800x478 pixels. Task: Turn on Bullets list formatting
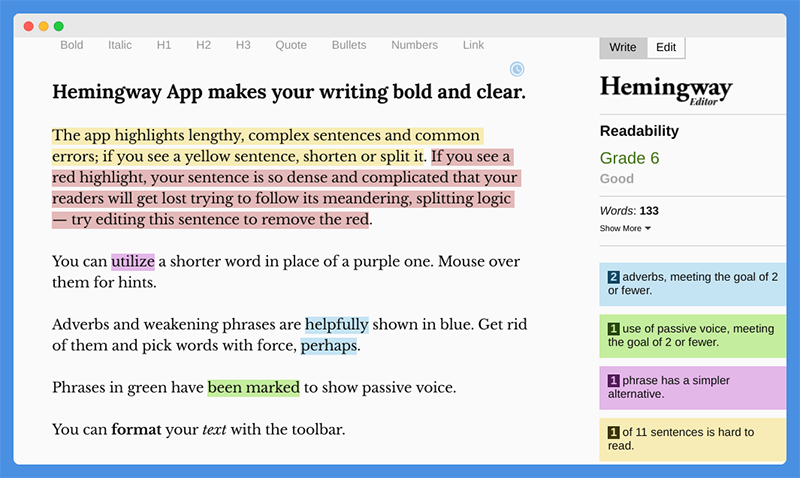349,45
